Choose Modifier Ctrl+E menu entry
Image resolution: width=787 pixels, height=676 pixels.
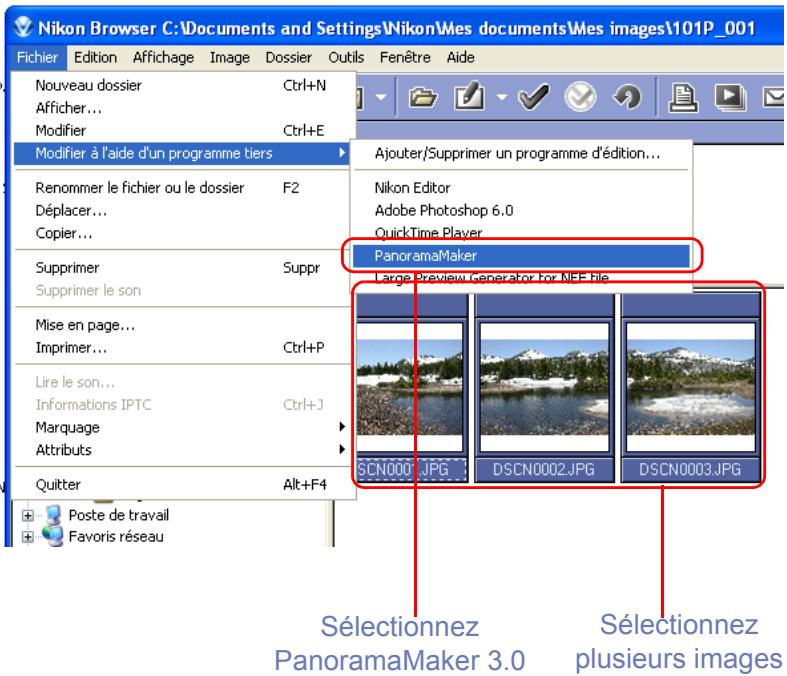point(182,130)
